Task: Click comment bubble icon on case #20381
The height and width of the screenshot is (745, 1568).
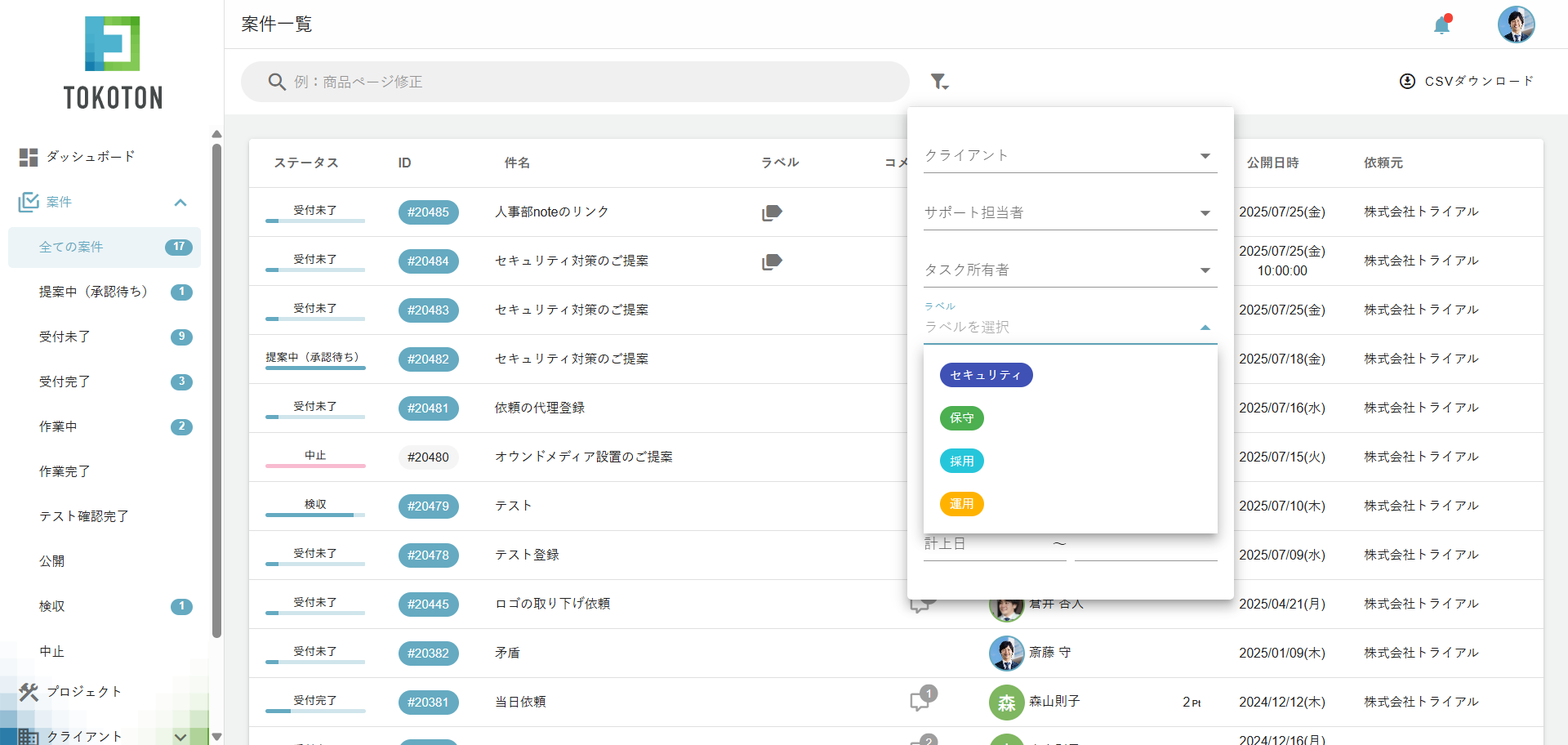Action: coord(921,701)
